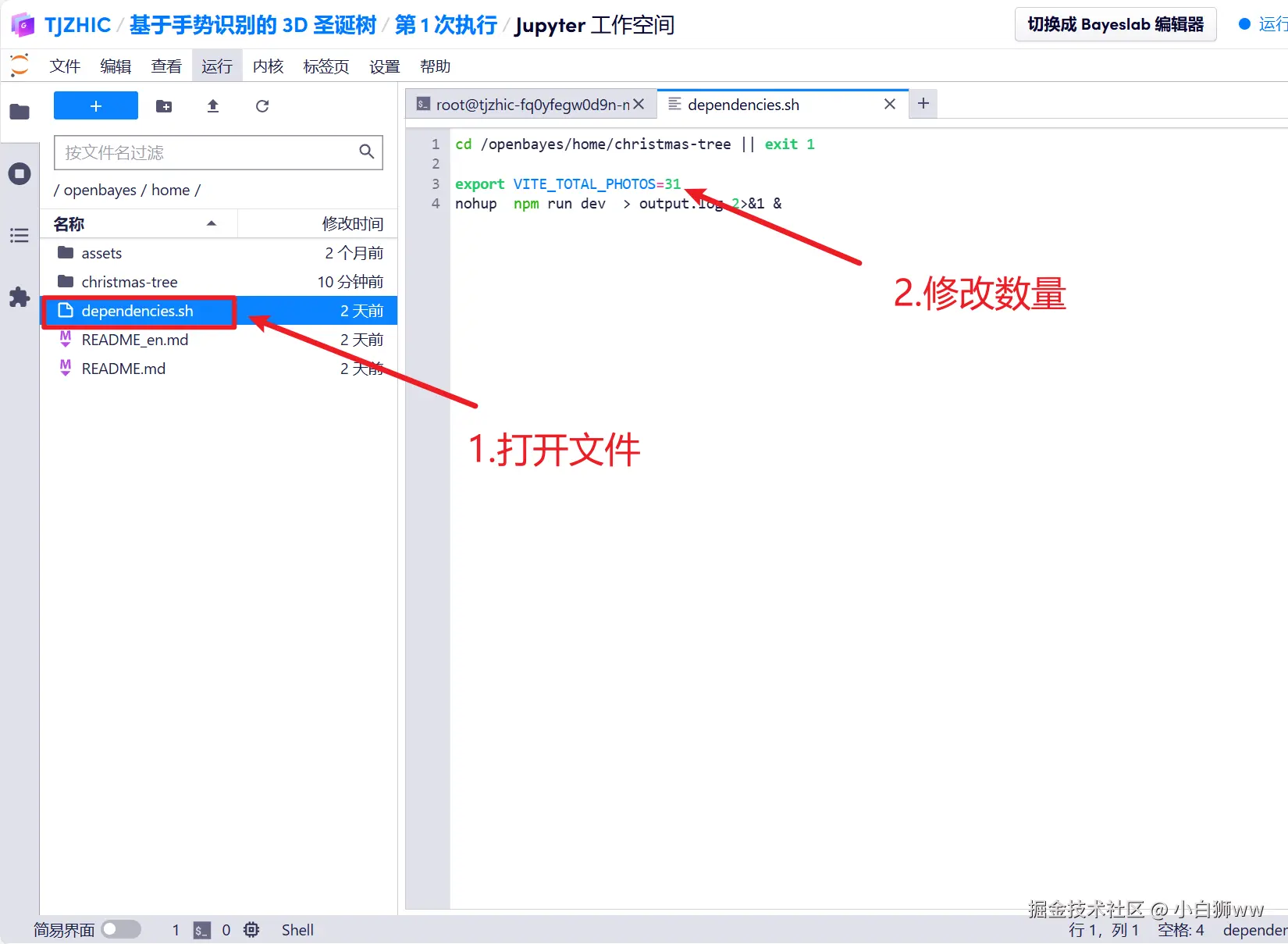Click the upload files icon
This screenshot has height=944, width=1288.
pos(213,106)
